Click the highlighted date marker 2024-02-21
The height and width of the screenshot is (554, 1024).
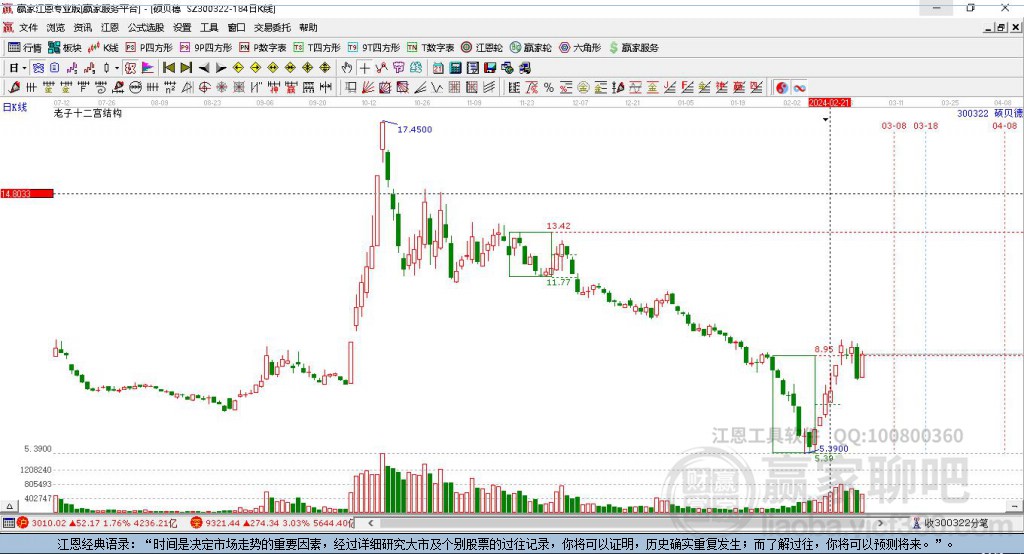coord(829,103)
